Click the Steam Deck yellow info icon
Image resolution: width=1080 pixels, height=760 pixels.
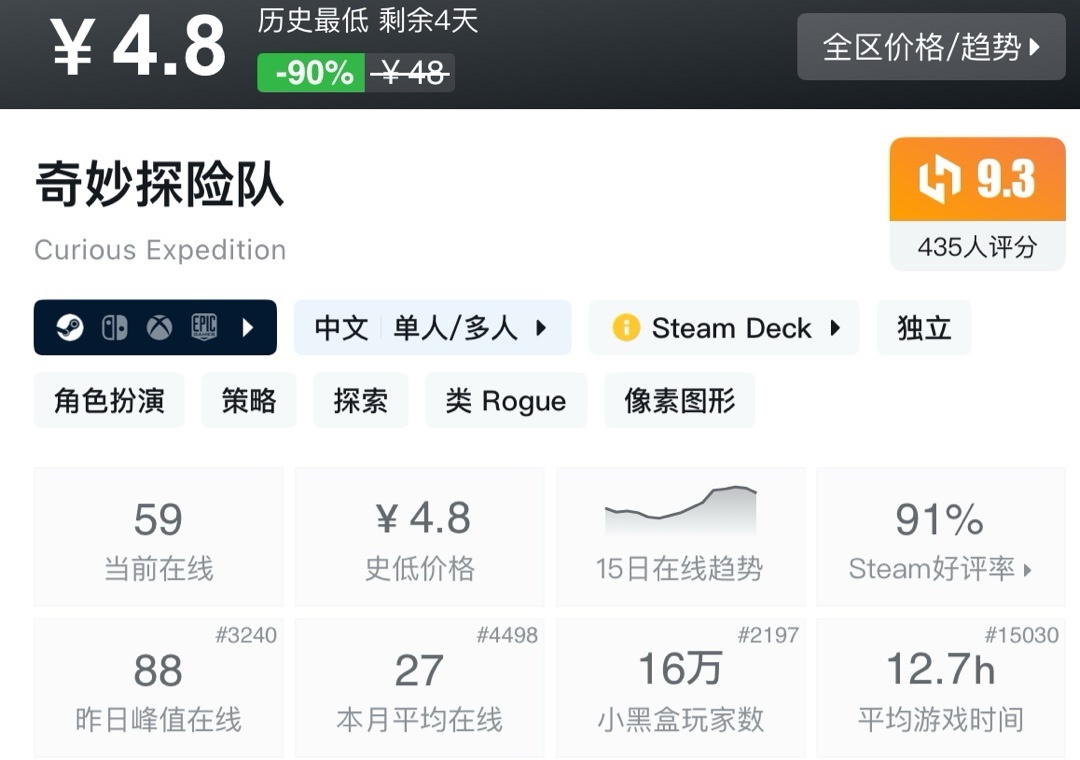click(626, 328)
